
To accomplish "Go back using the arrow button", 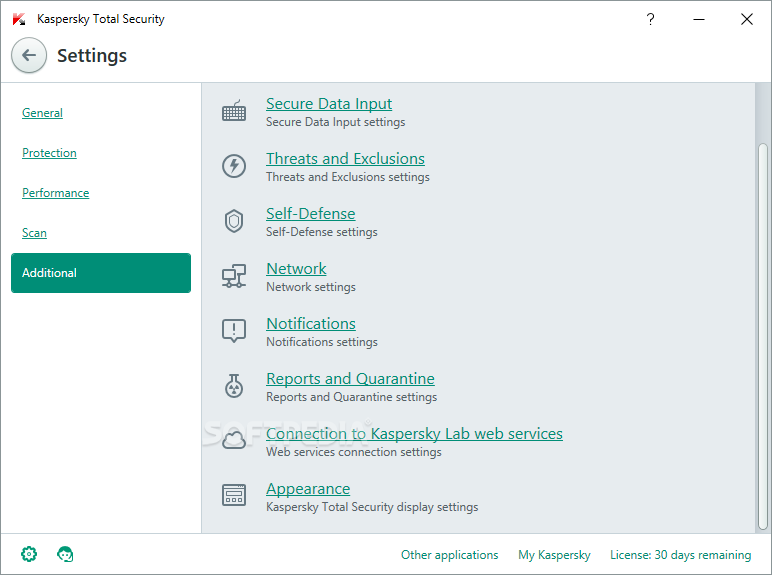I will [29, 55].
